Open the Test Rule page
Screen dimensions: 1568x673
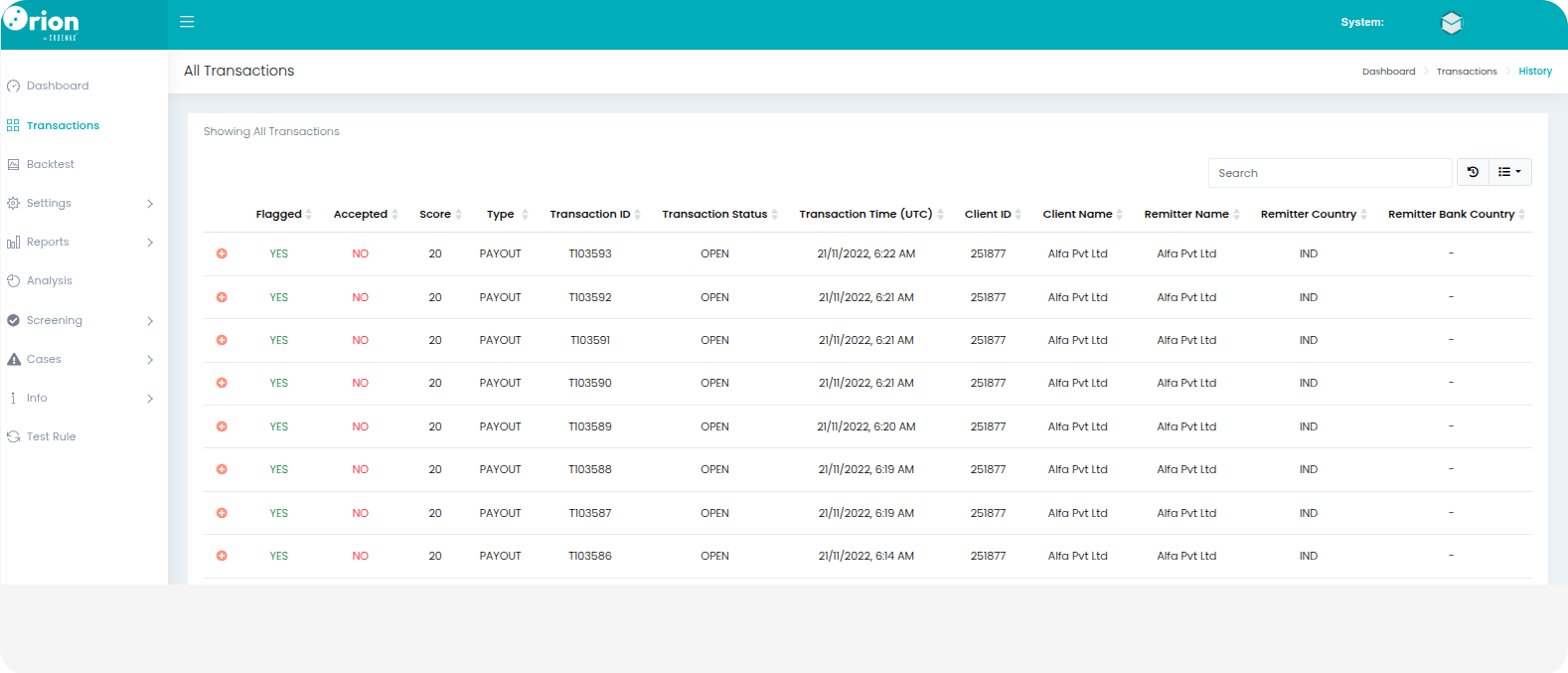(x=51, y=436)
